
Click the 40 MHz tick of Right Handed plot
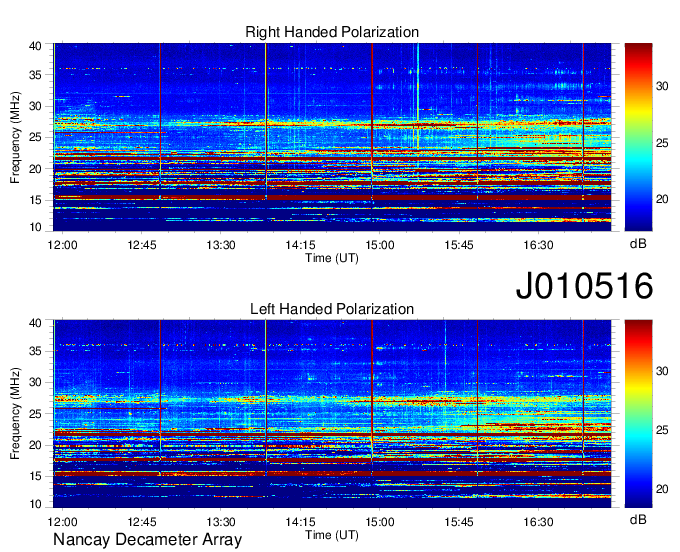pos(35,46)
